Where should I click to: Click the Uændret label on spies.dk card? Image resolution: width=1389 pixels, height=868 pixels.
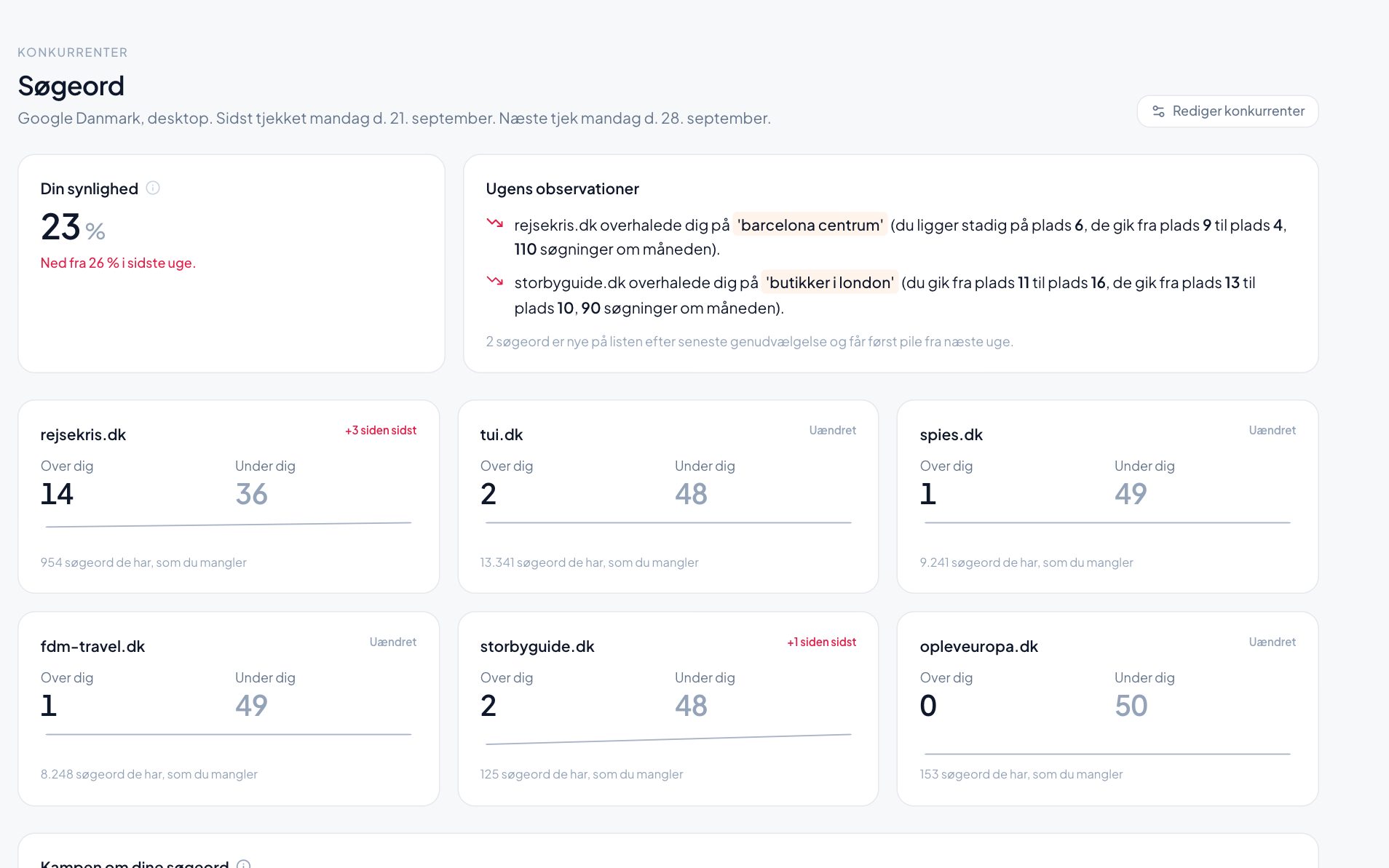coord(1273,430)
